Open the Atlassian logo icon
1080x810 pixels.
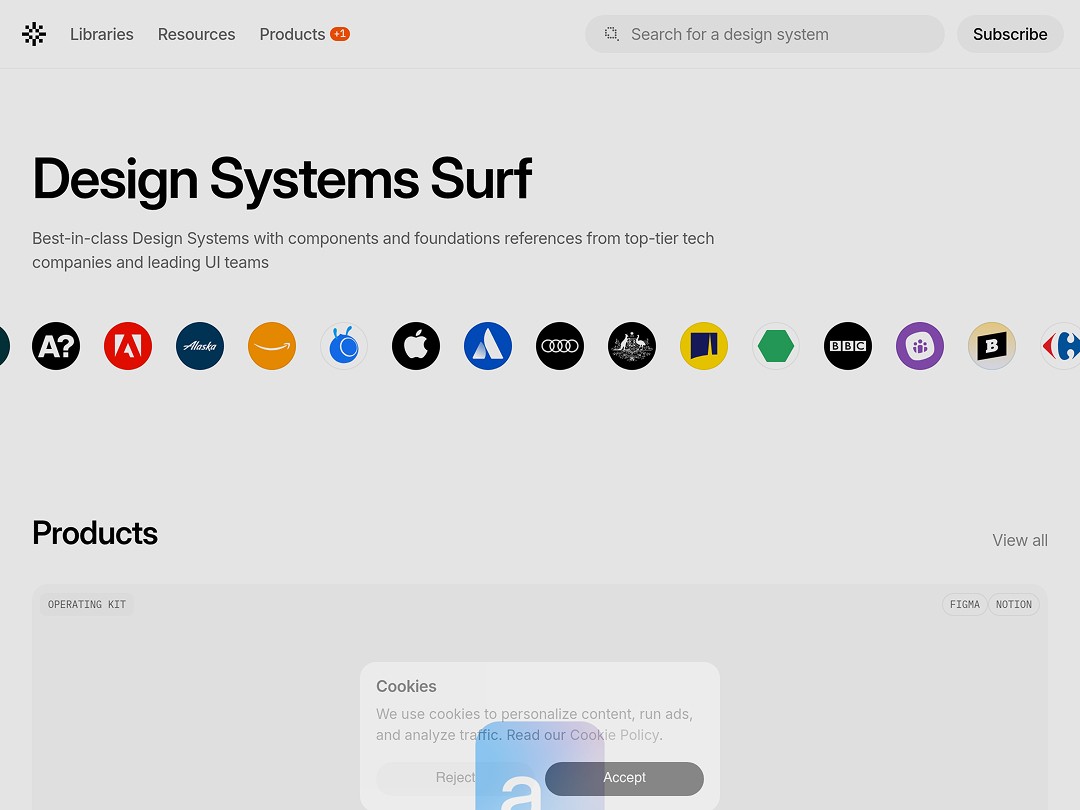pos(488,346)
